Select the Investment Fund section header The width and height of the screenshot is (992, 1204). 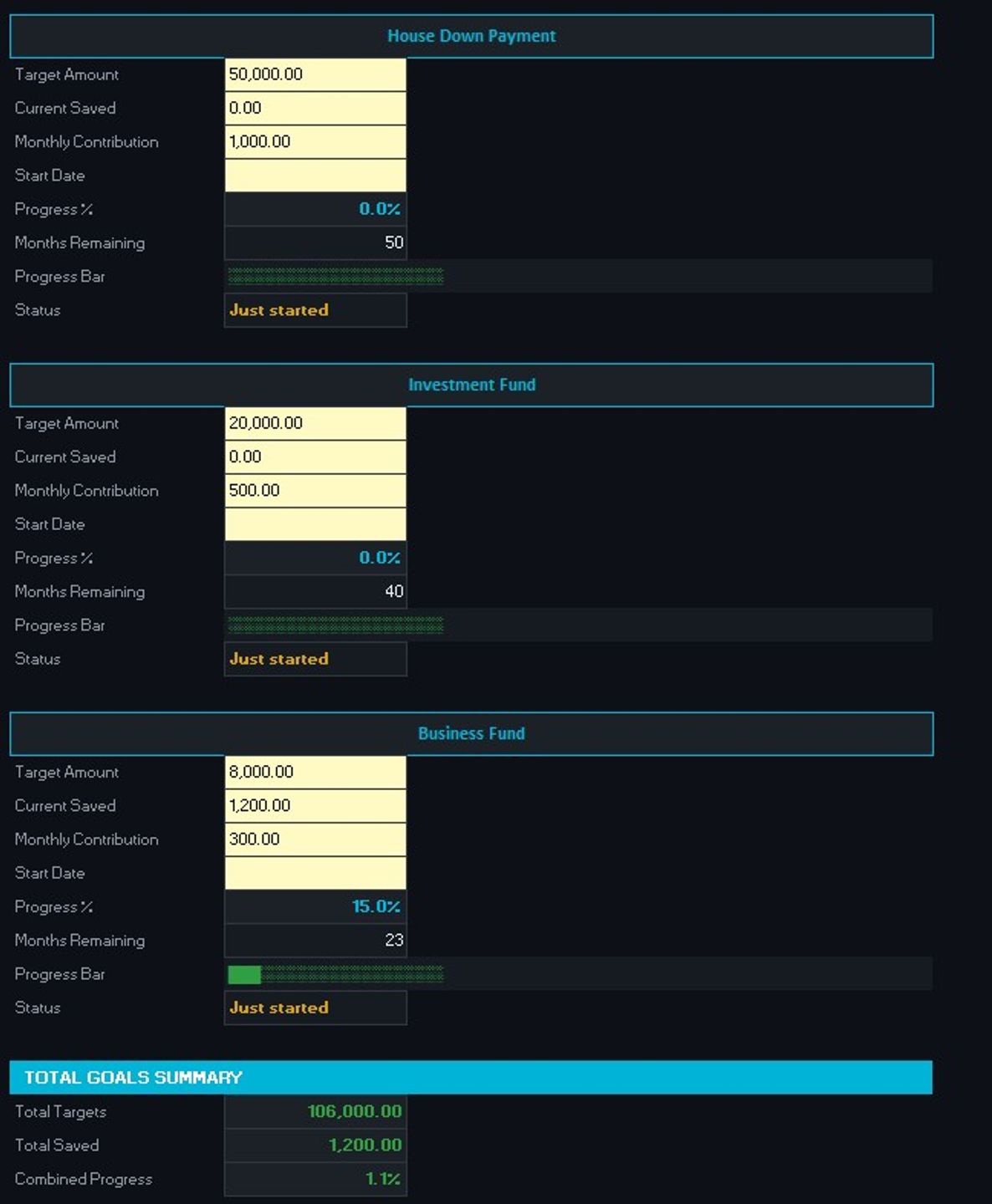[x=472, y=385]
